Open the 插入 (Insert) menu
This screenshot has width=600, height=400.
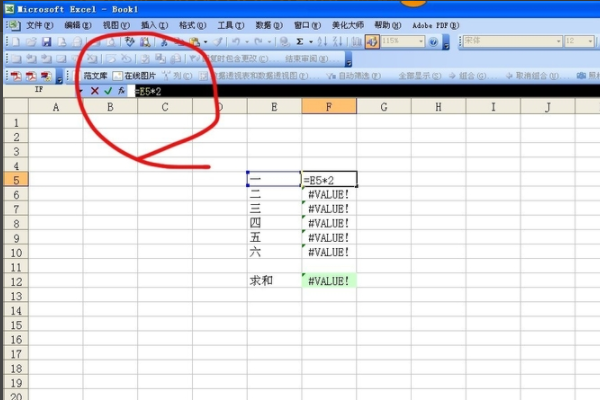[154, 23]
